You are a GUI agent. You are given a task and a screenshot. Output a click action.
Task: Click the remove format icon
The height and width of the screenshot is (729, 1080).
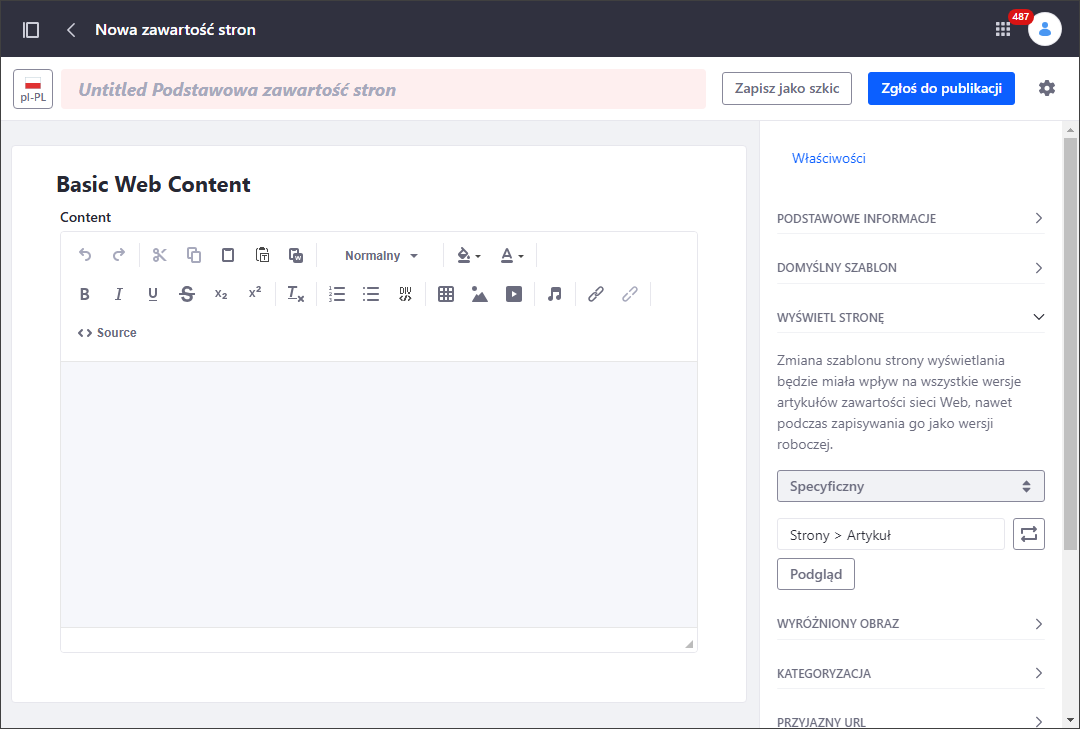[295, 294]
